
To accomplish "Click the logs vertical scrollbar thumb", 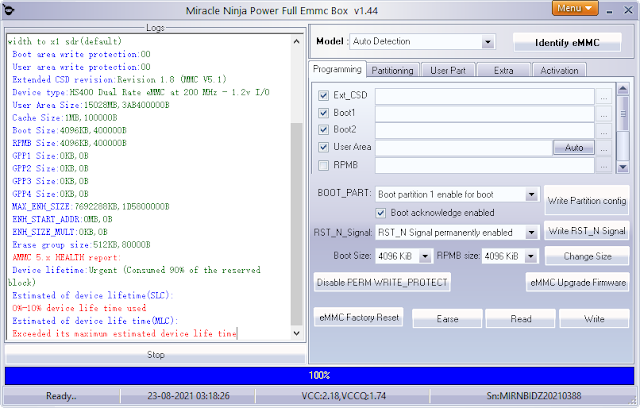I will click(296, 224).
